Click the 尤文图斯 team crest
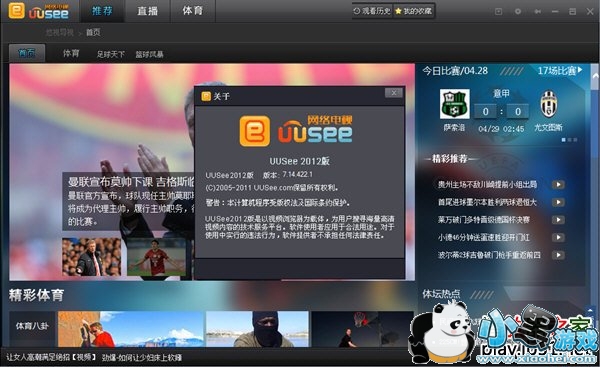The image size is (600, 367). [549, 104]
